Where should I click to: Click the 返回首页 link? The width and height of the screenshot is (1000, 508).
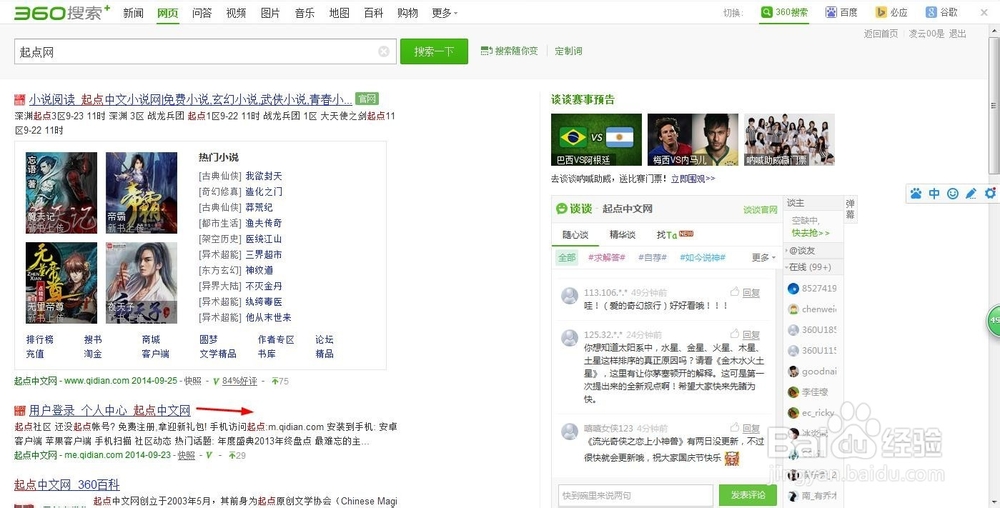pos(881,33)
